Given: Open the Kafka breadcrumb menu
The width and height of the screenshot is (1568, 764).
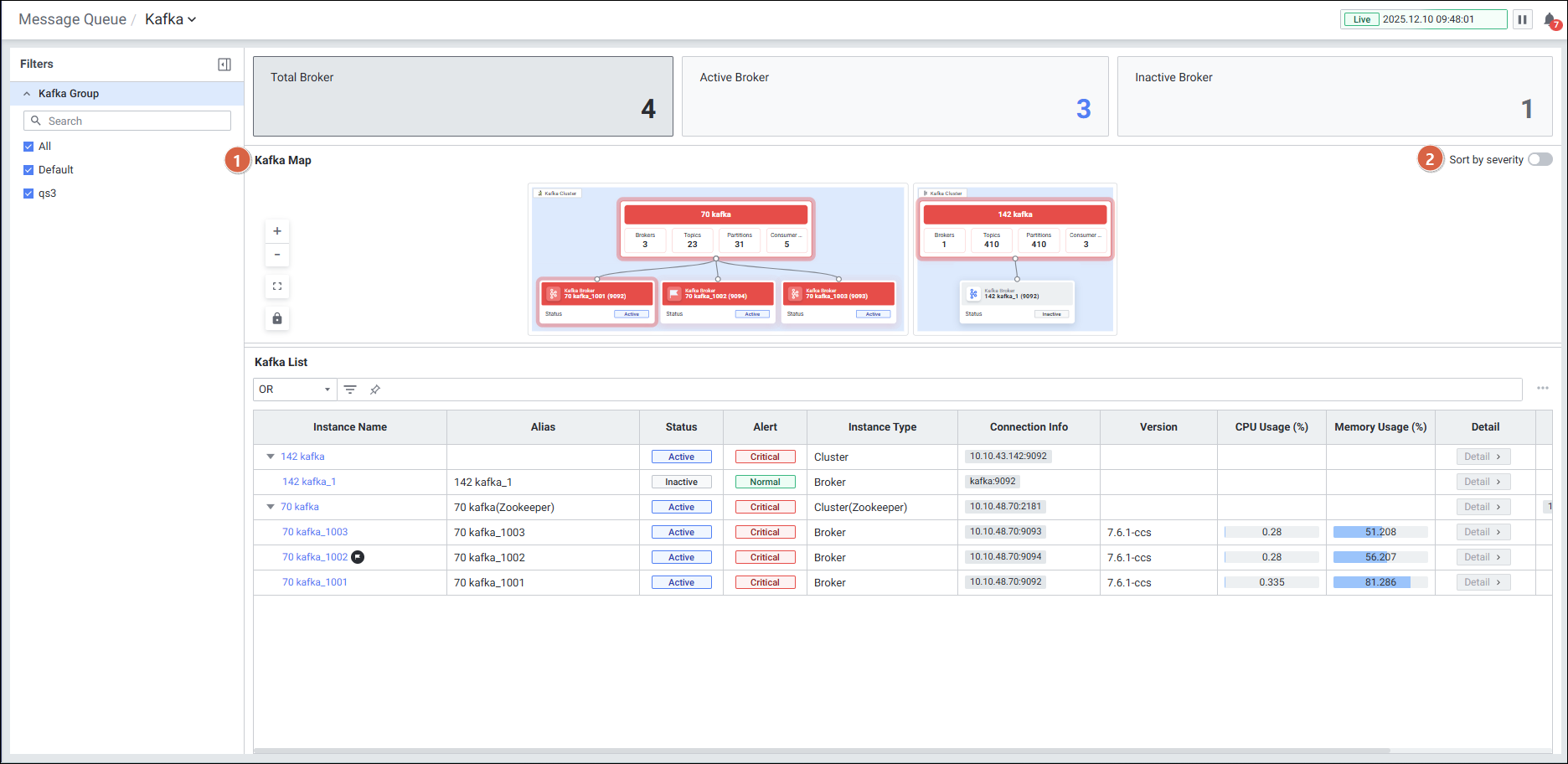Looking at the screenshot, I should click(170, 19).
